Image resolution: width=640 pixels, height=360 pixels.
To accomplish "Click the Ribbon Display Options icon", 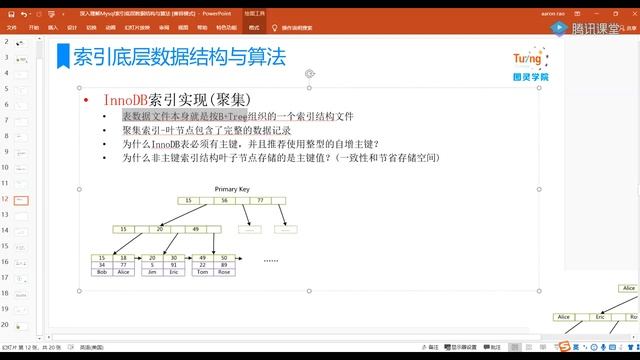I will coord(577,14).
